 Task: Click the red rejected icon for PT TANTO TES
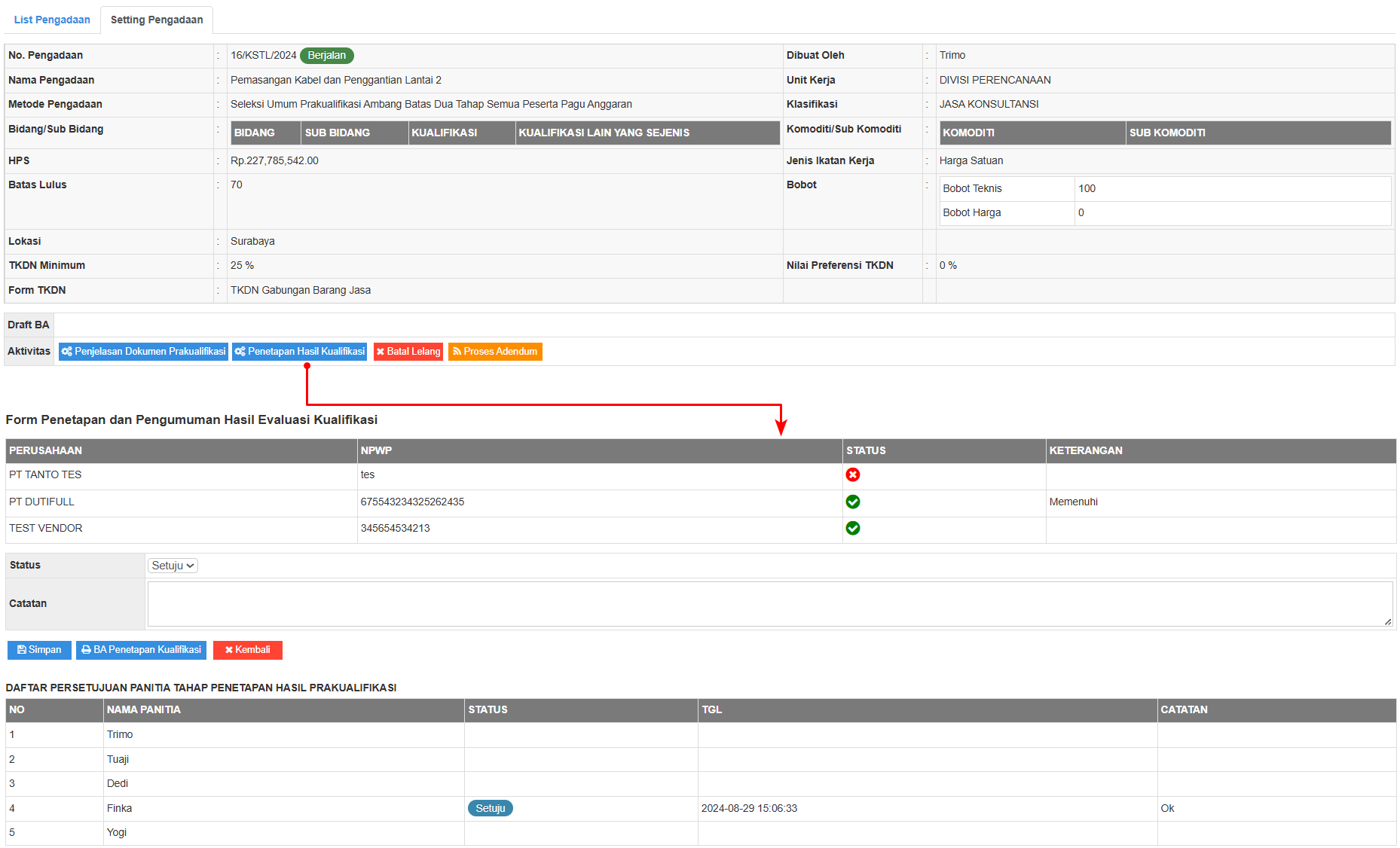tap(852, 474)
